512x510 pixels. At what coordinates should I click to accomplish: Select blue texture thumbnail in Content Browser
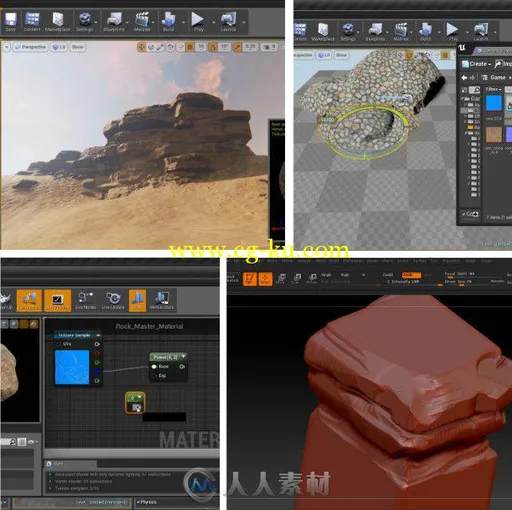[494, 102]
